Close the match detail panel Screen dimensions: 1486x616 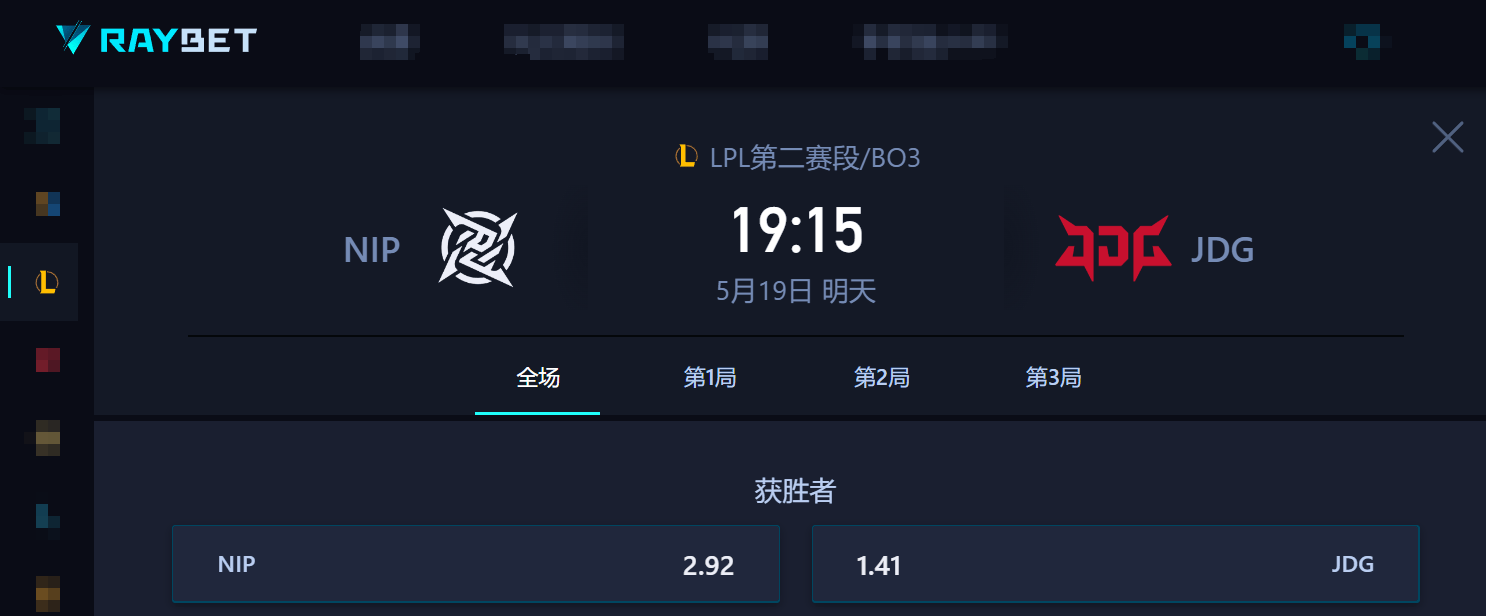click(1447, 137)
